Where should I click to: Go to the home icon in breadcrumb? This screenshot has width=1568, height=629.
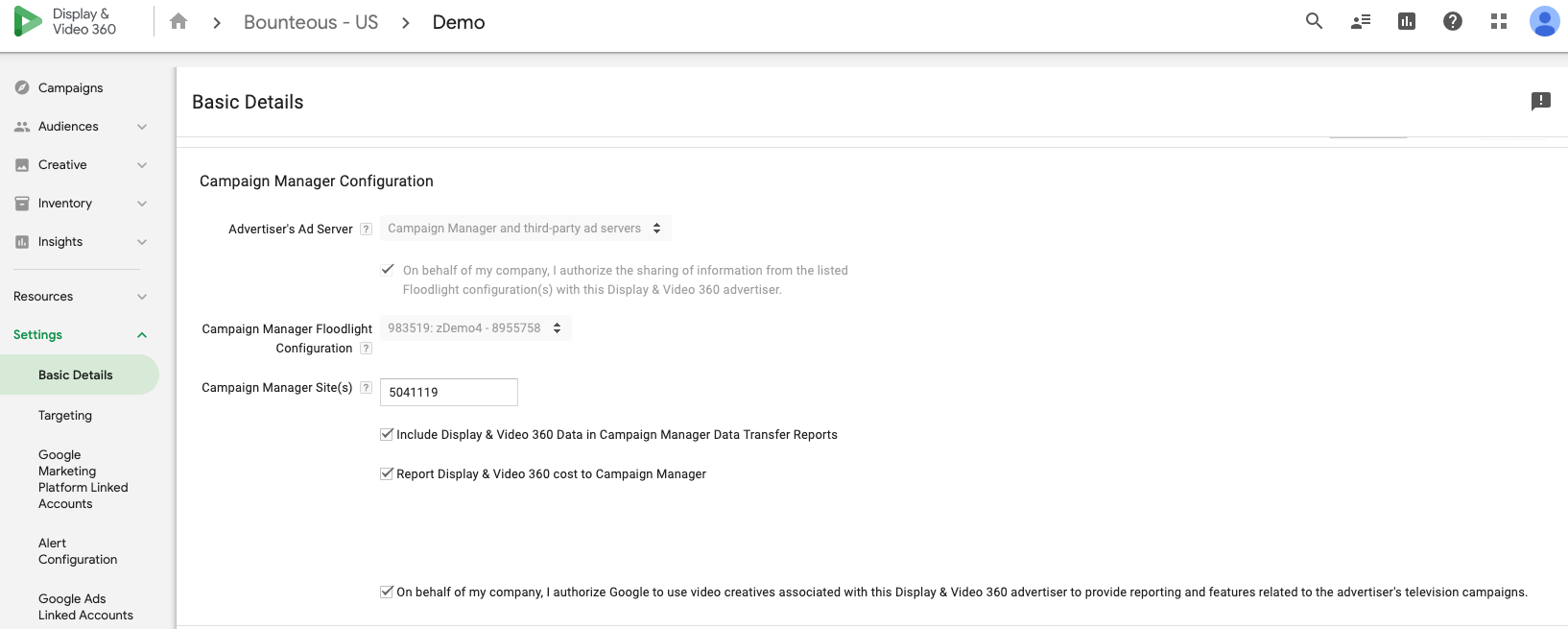[178, 21]
